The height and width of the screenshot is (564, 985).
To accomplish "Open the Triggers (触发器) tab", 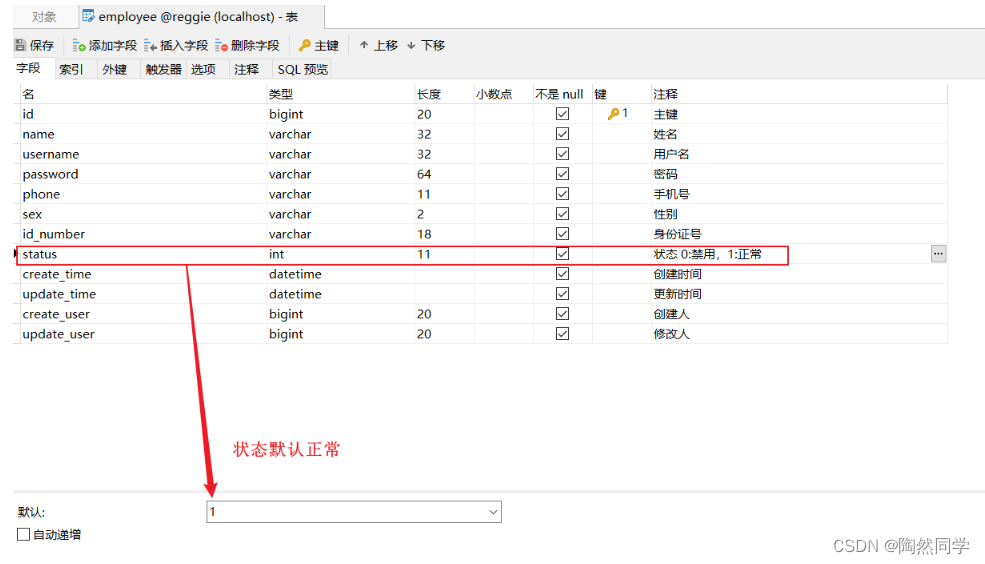I will [163, 69].
